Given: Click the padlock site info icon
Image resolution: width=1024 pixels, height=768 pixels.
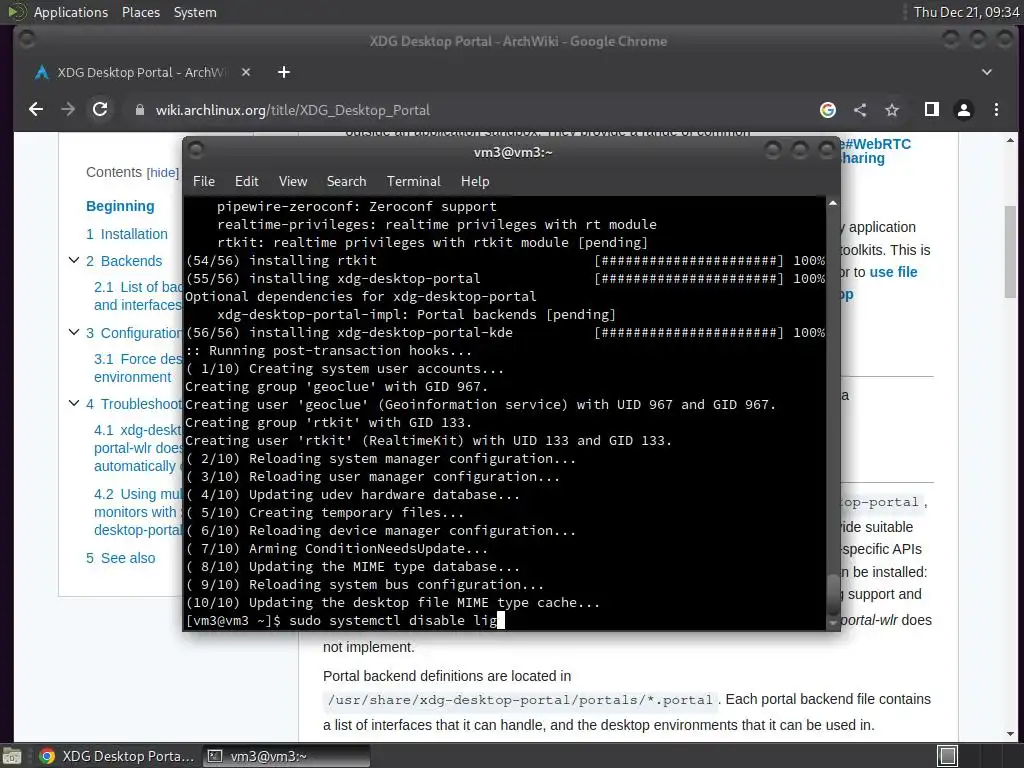Looking at the screenshot, I should pos(139,110).
